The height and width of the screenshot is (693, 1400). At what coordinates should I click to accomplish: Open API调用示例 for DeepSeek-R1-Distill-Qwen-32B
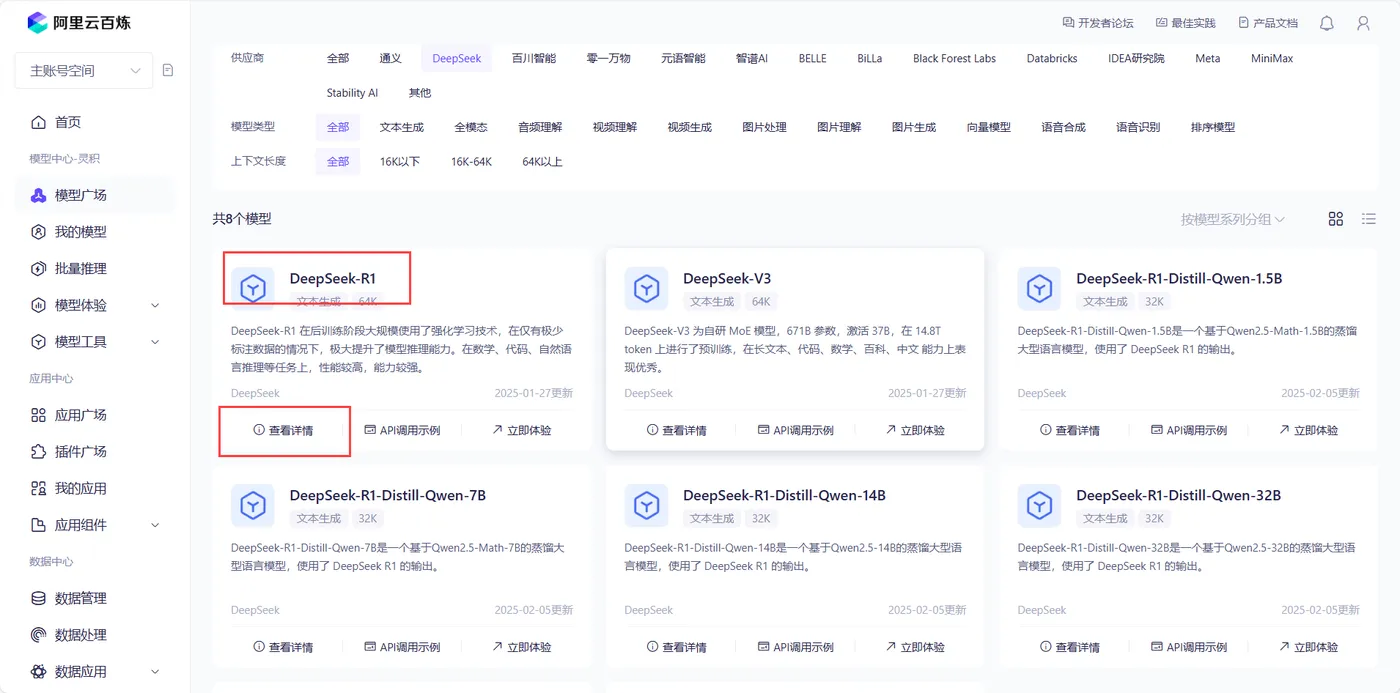1189,648
